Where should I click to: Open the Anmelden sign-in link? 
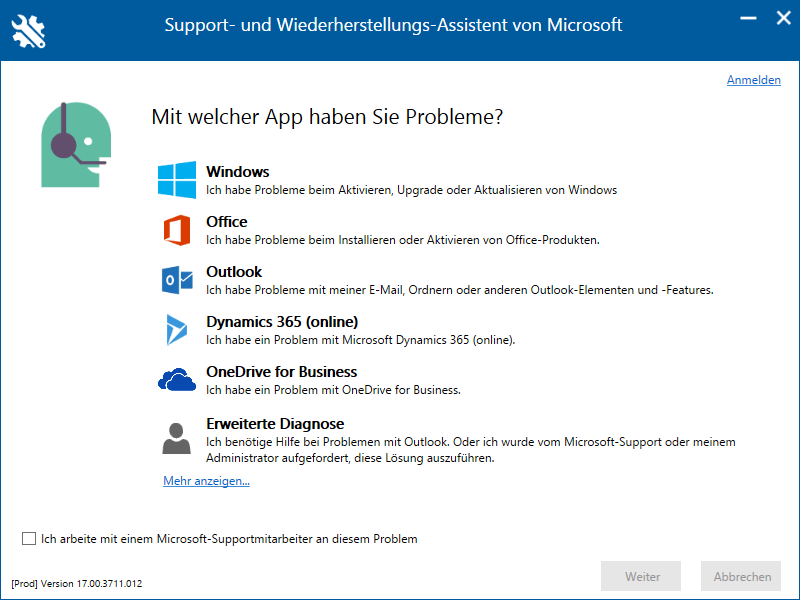click(753, 80)
